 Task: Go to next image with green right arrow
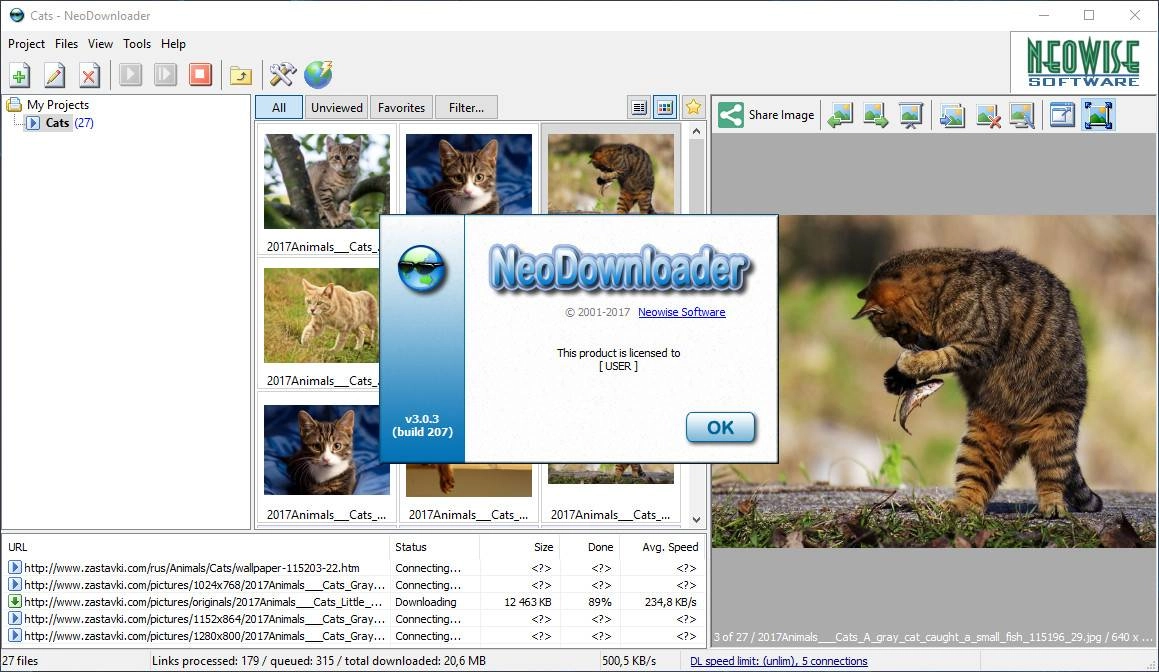click(x=875, y=115)
